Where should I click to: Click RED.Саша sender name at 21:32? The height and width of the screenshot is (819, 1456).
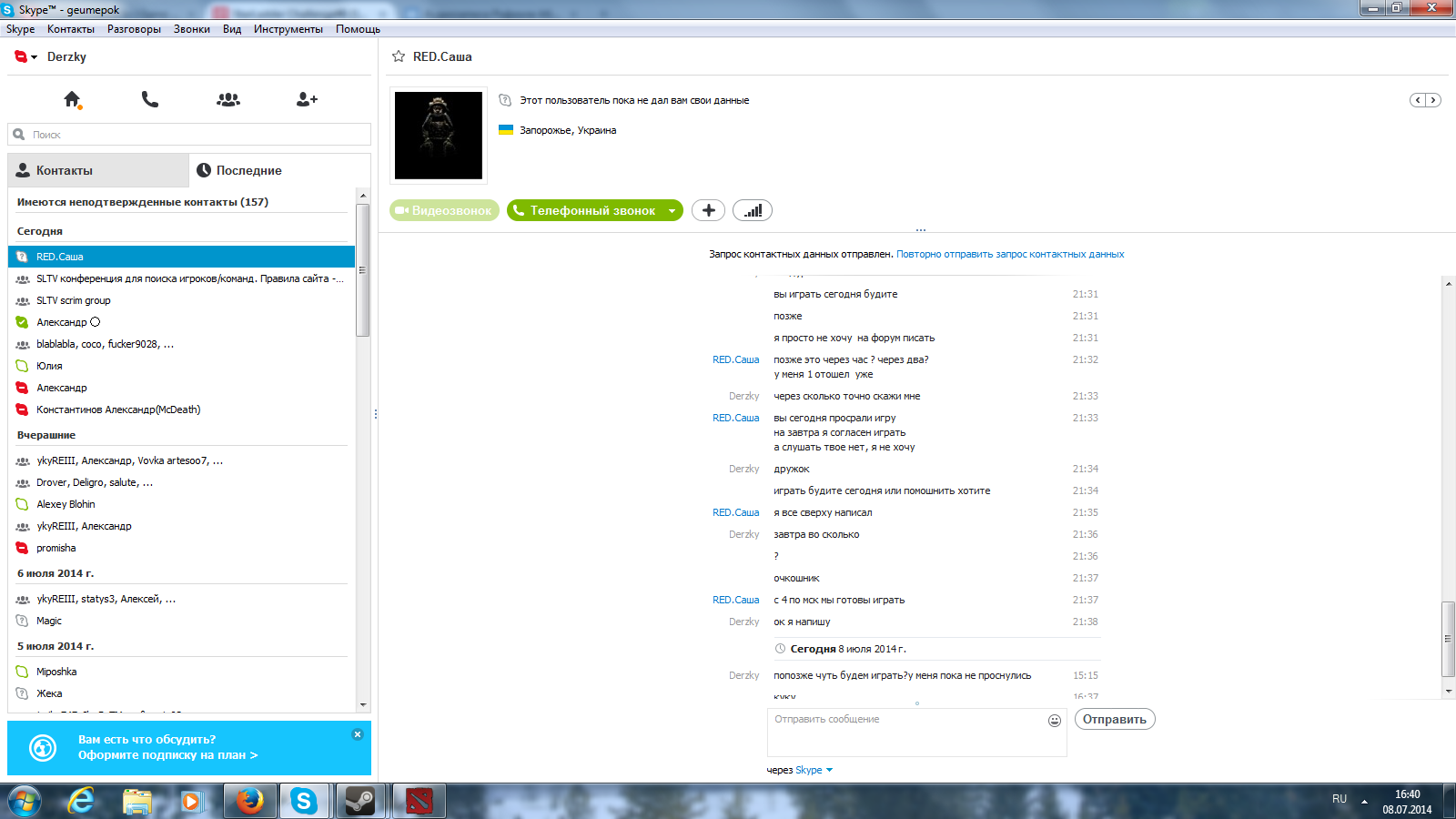pos(735,359)
